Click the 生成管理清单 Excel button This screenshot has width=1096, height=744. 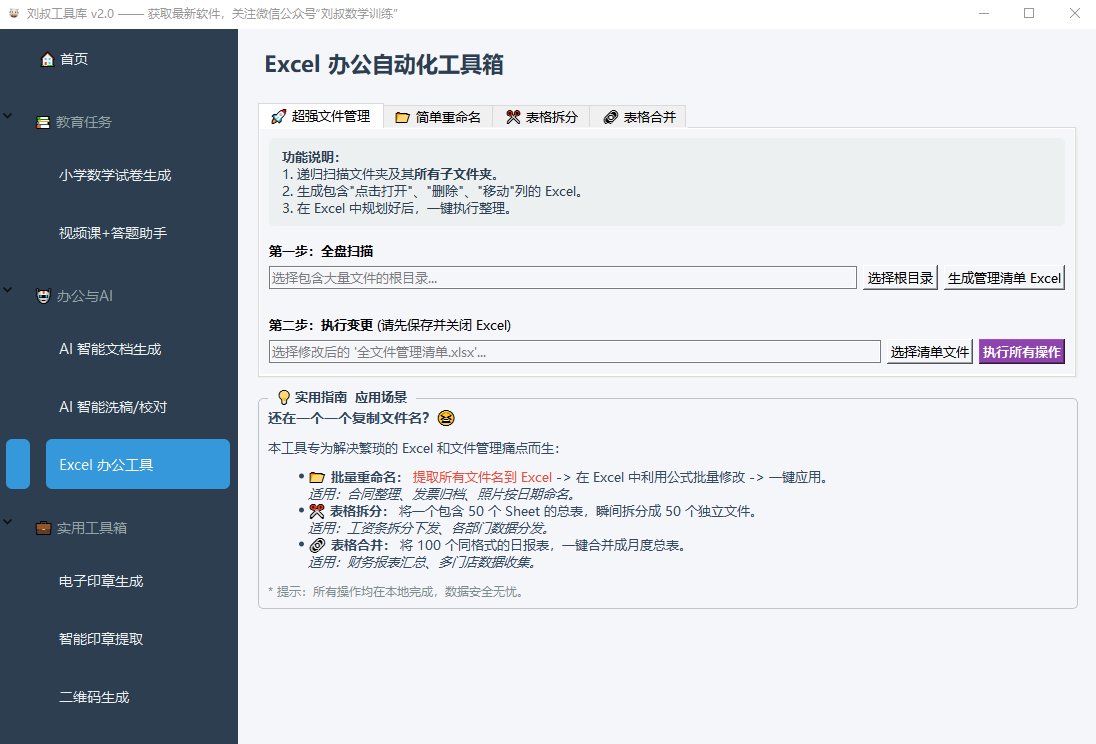(x=1004, y=277)
